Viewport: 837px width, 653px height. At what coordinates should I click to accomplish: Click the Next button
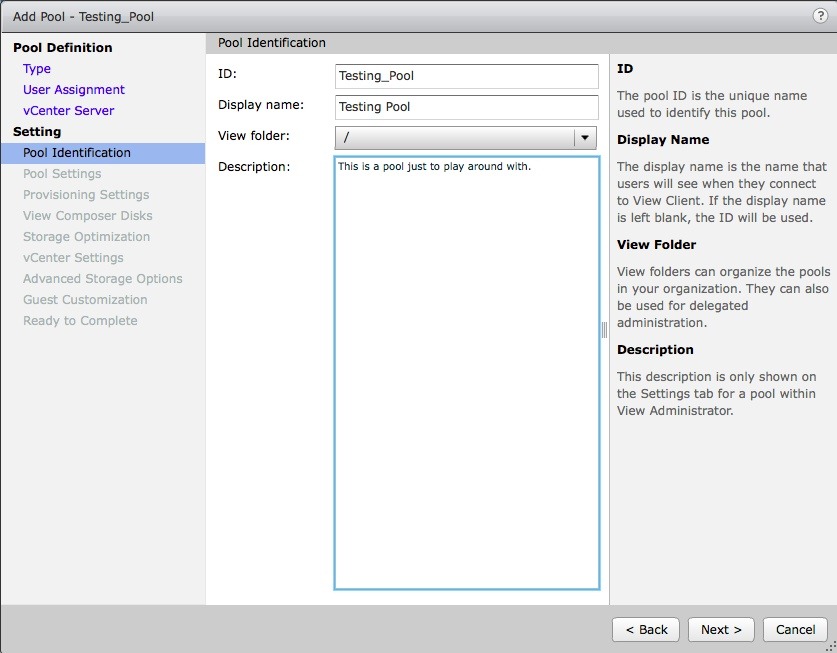pos(721,629)
